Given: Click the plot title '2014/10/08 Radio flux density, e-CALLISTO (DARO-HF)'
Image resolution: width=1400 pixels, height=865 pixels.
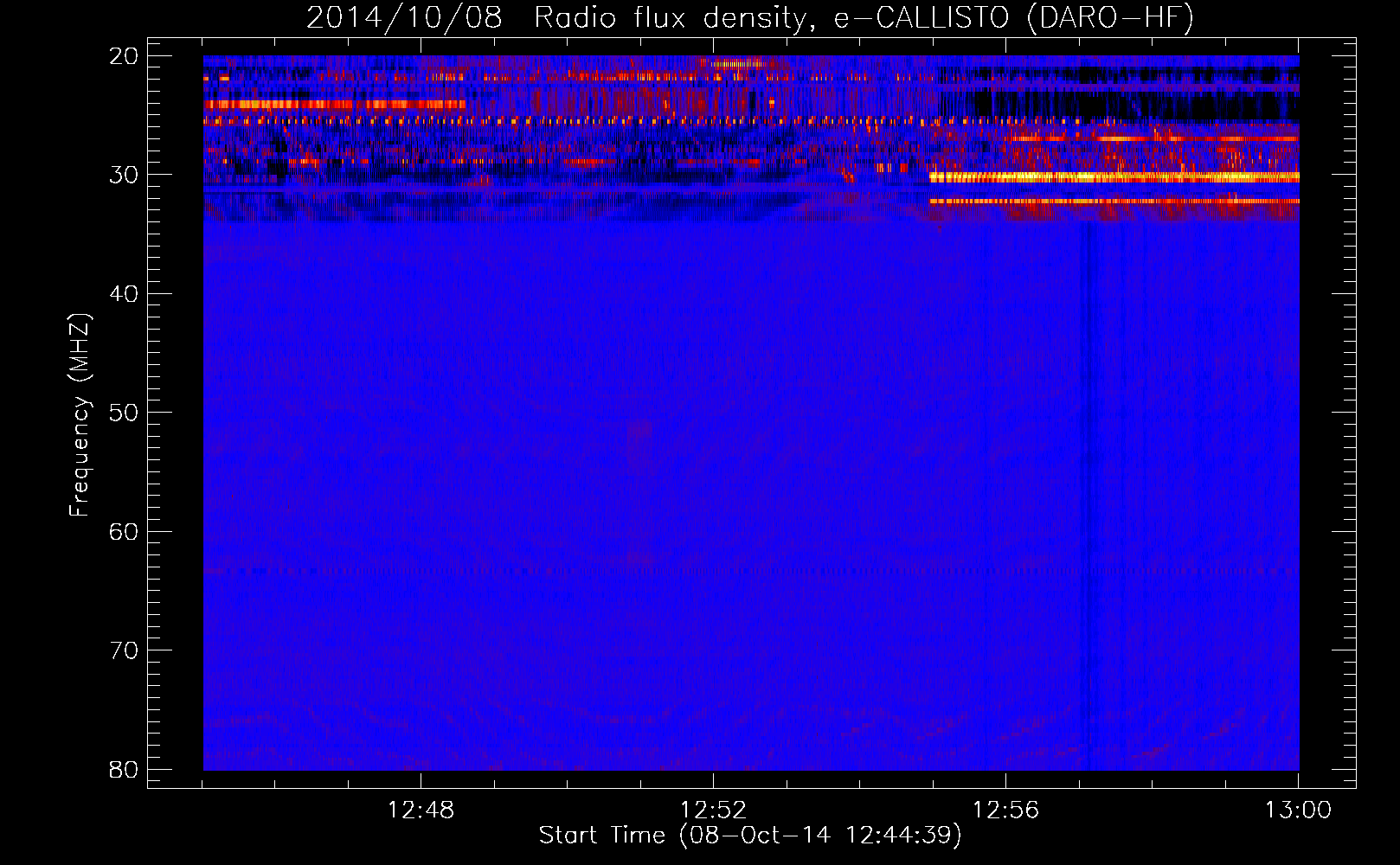Looking at the screenshot, I should pyautogui.click(x=750, y=17).
